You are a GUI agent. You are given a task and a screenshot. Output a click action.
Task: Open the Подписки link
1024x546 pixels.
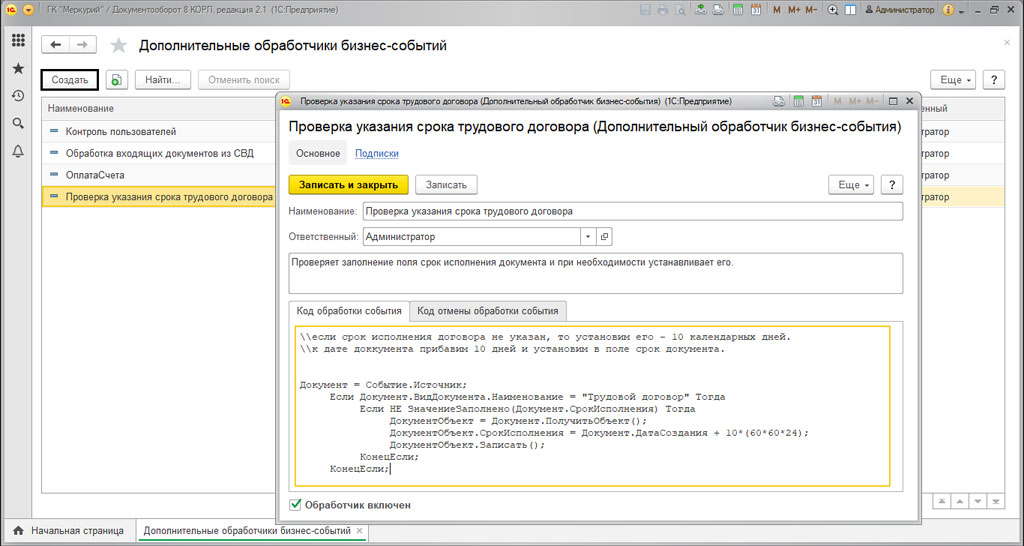point(376,153)
